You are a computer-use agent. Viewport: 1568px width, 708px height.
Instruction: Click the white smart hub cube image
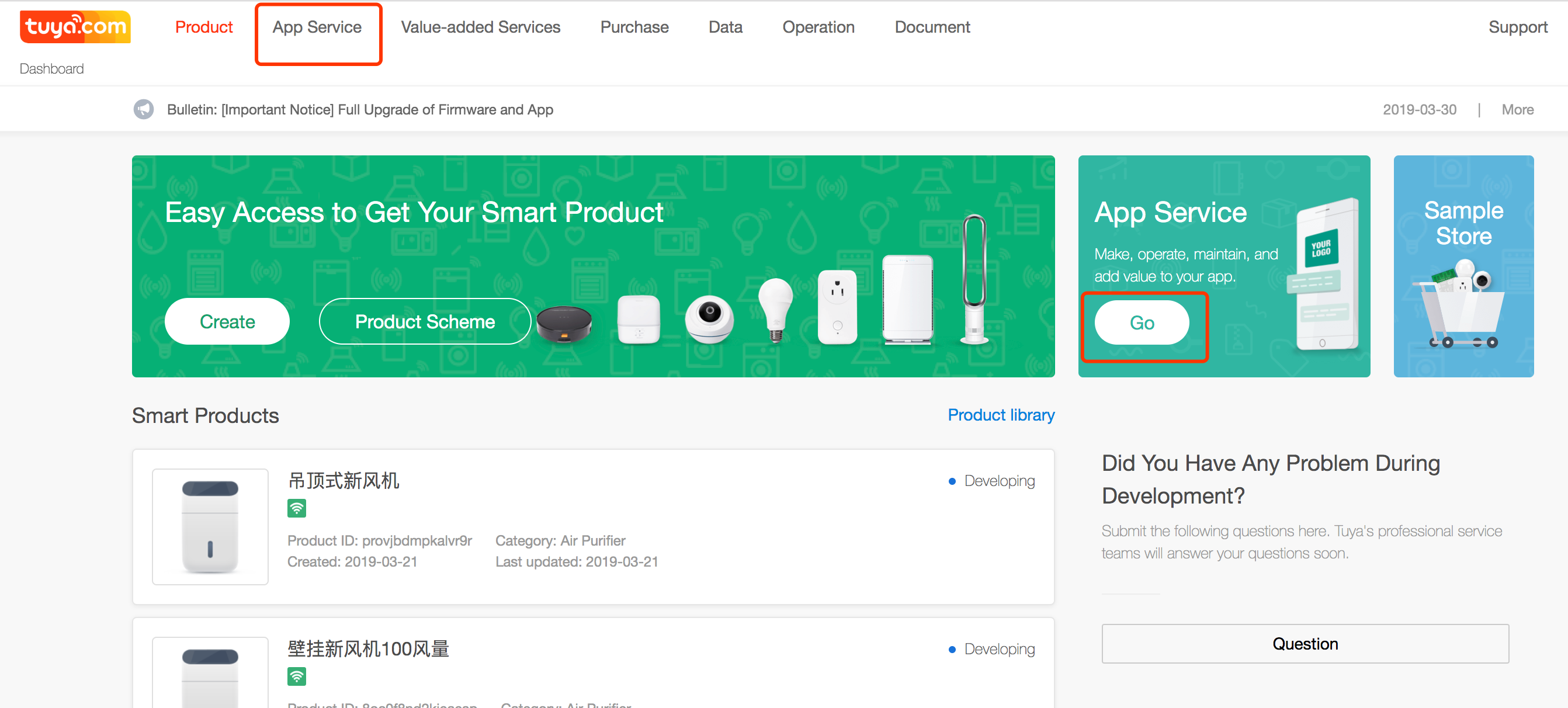(x=639, y=320)
